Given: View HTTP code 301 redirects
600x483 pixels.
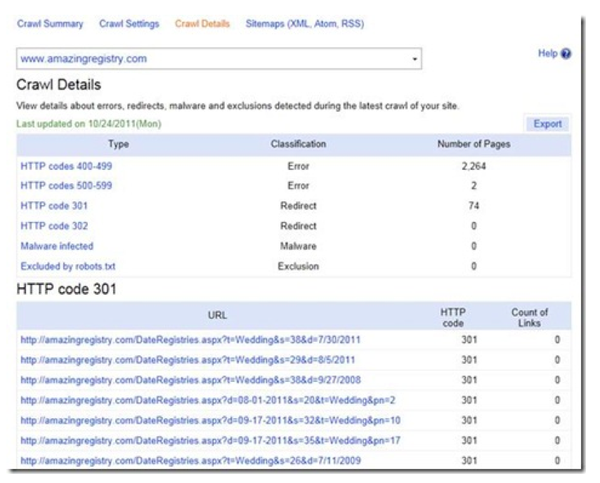Looking at the screenshot, I should pos(54,206).
